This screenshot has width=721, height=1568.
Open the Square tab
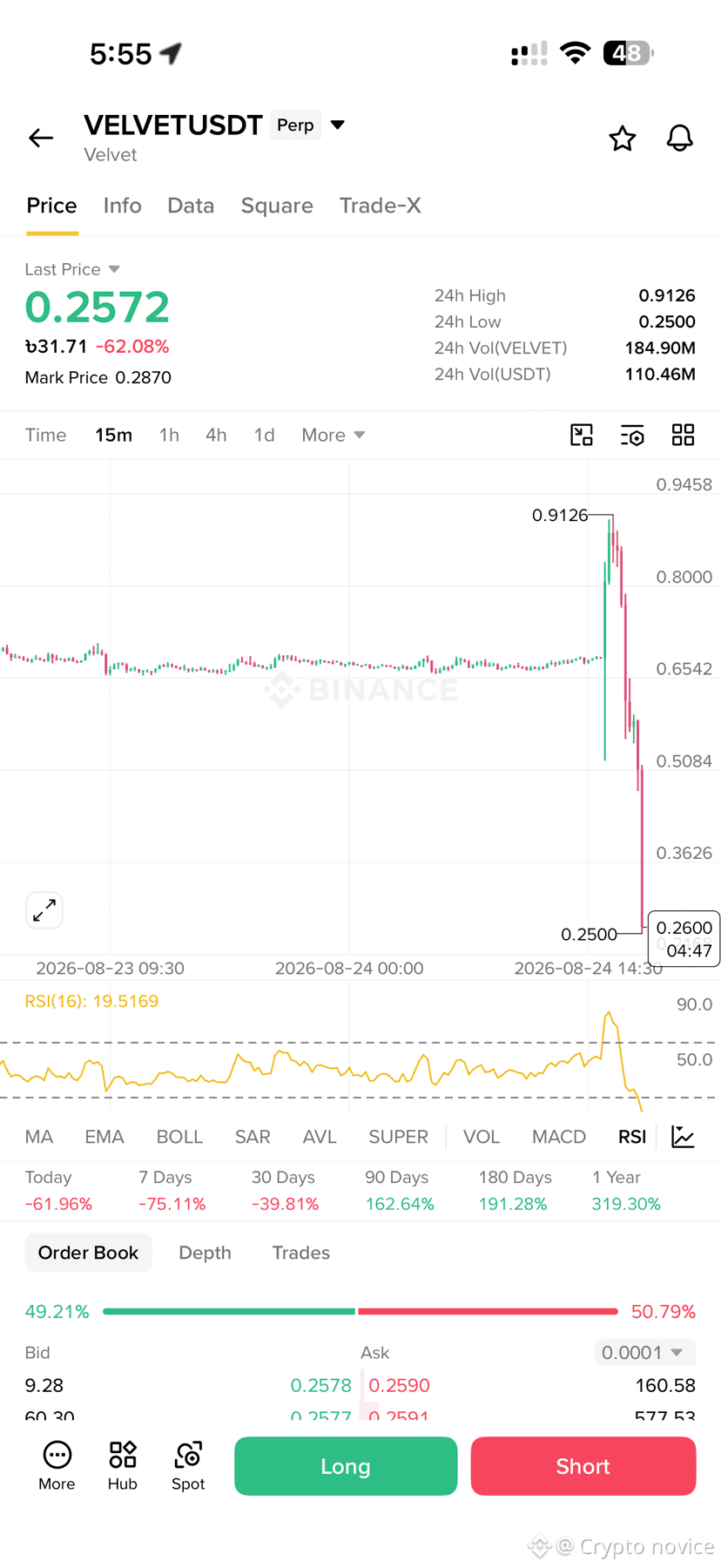277,206
